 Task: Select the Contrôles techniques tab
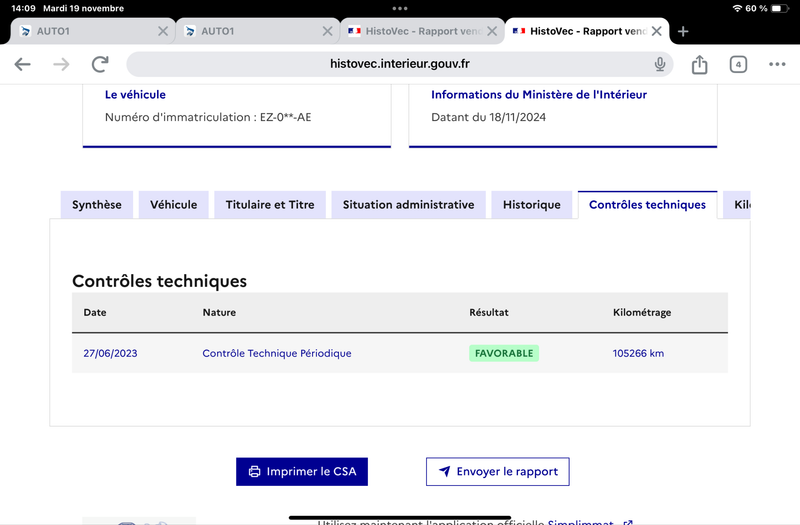click(x=647, y=205)
